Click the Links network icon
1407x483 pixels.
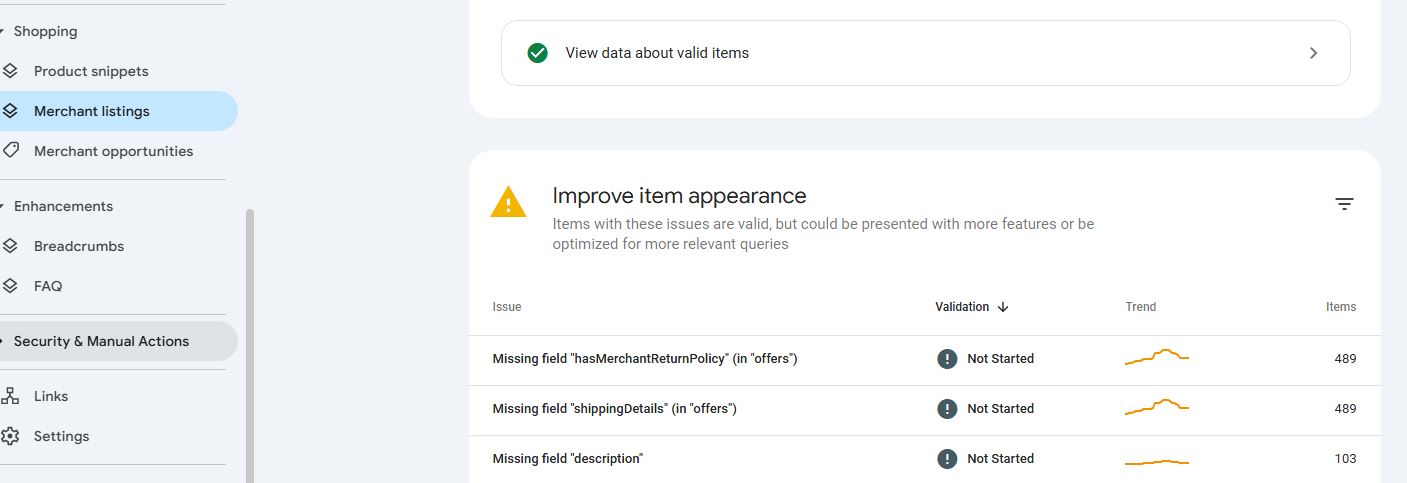point(10,396)
